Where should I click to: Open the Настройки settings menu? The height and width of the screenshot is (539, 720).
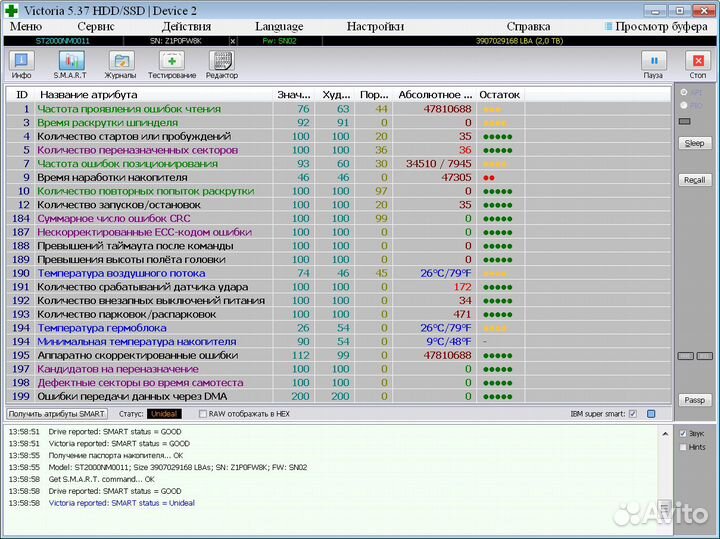[376, 27]
